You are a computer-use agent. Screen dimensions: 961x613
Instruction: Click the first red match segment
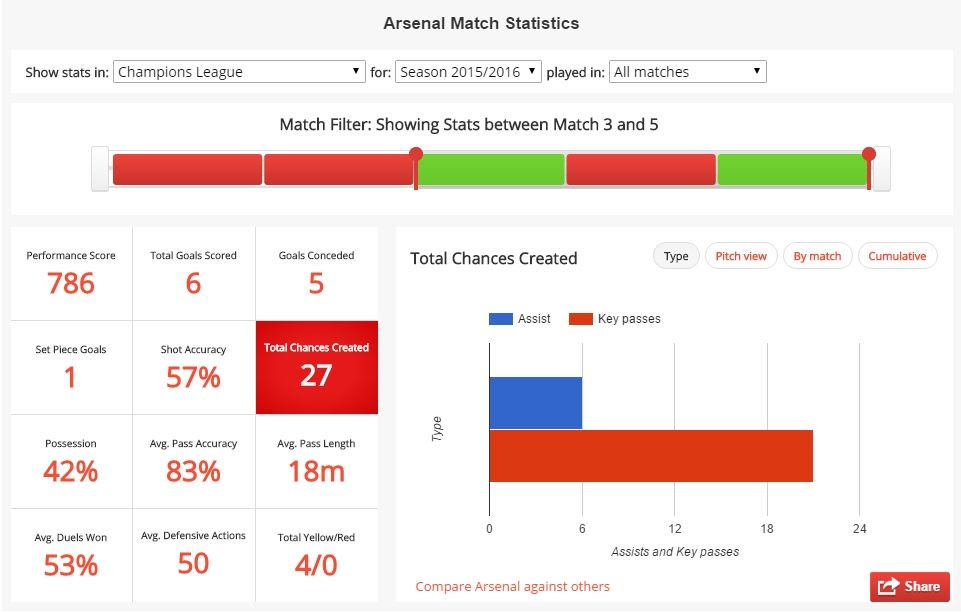point(187,169)
